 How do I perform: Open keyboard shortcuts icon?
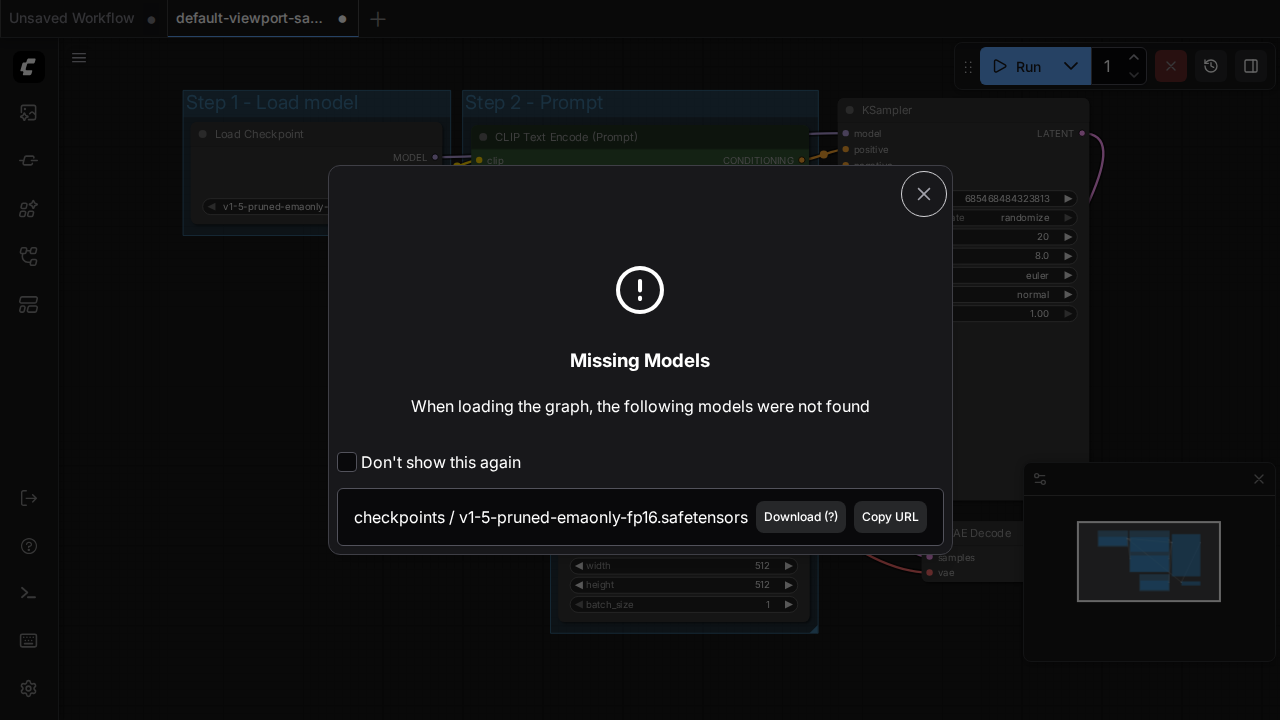[x=28, y=641]
